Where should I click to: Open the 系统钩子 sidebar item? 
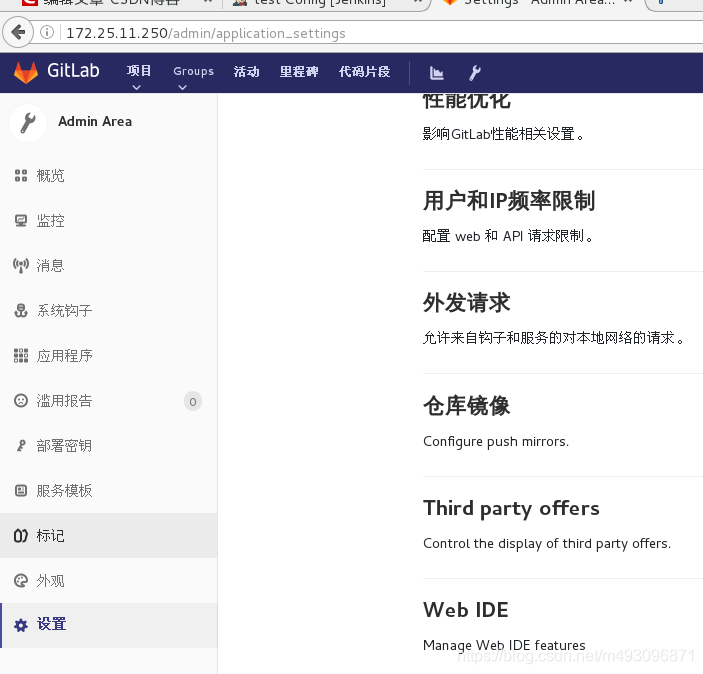coord(108,310)
